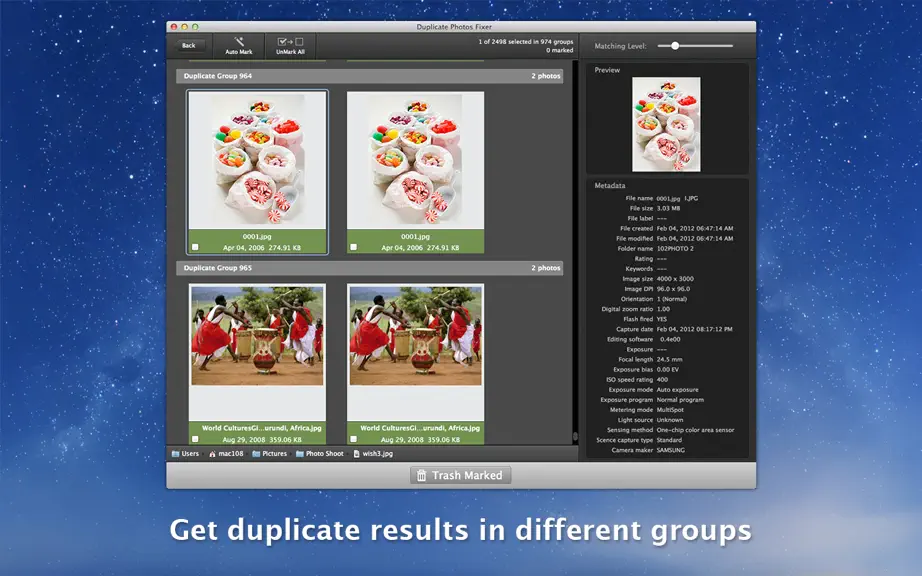Adjust the Matching Level slider

(x=675, y=46)
